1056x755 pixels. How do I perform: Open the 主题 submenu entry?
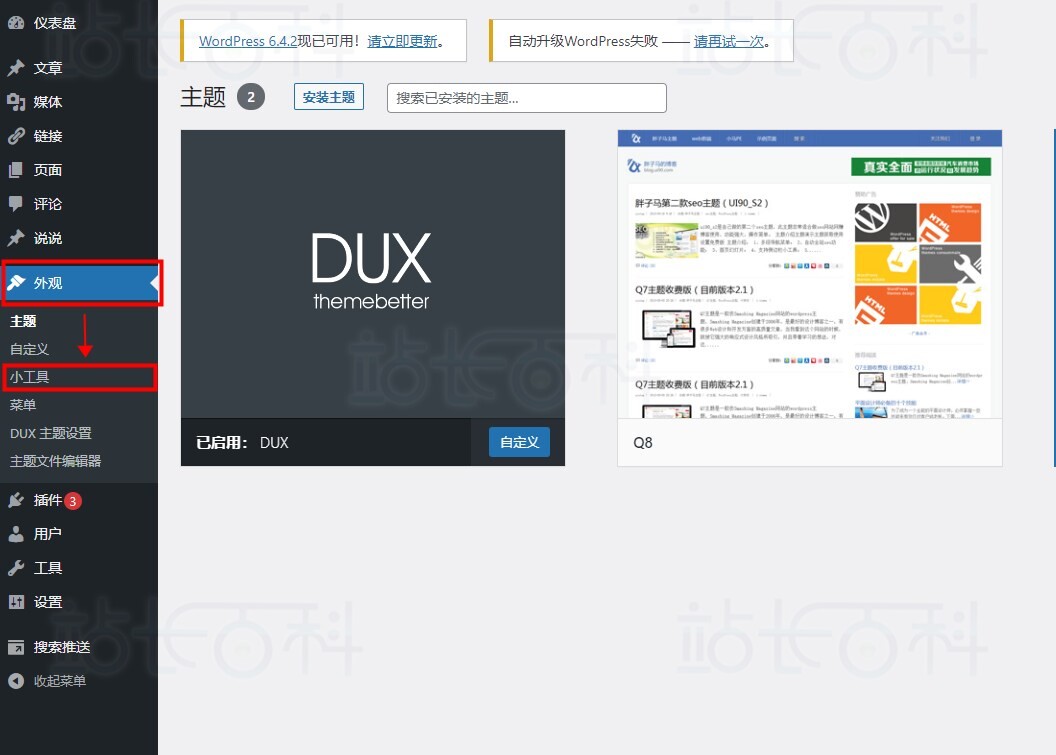pos(23,321)
